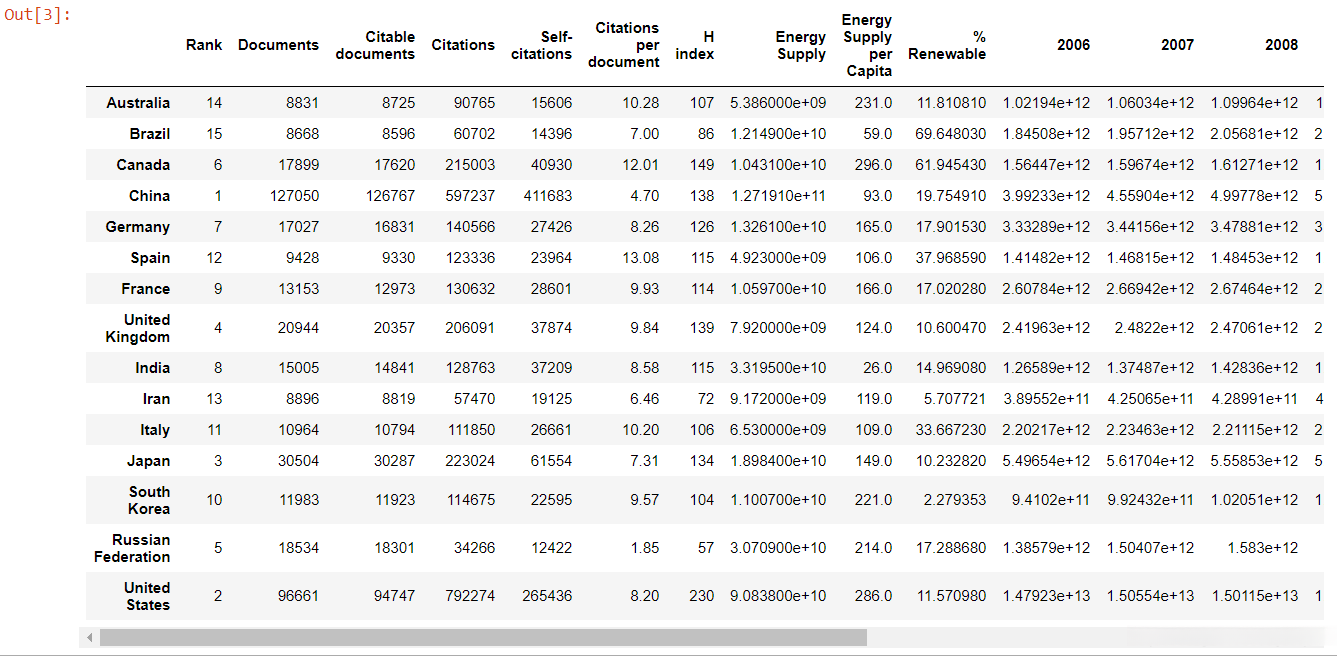Click Brazil's % Renewable value 69.648030

952,134
